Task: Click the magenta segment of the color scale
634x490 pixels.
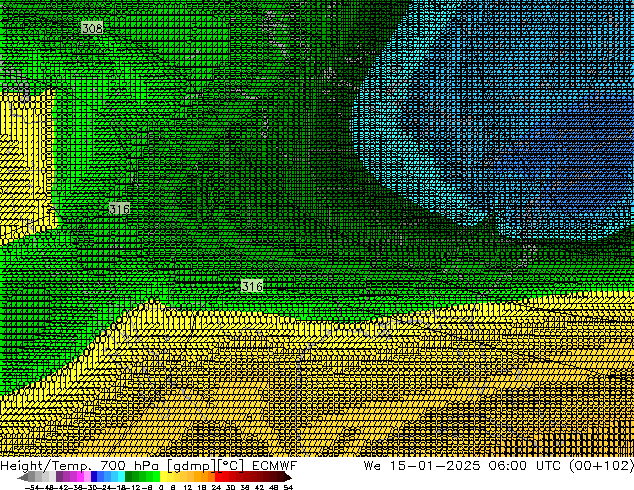Action: click(80, 477)
